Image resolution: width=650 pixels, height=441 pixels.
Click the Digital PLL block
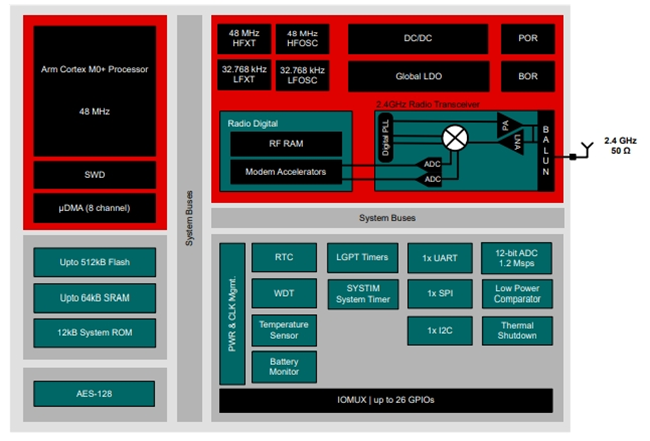click(386, 138)
